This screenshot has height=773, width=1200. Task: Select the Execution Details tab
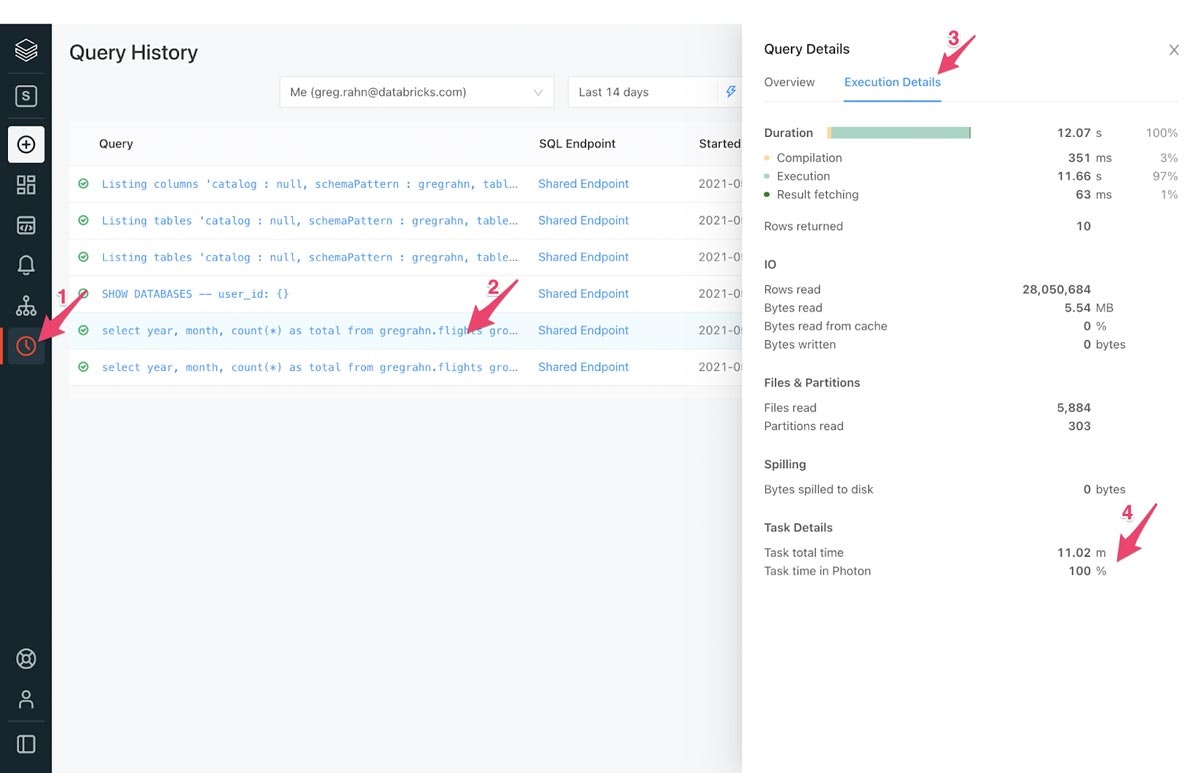tap(892, 82)
